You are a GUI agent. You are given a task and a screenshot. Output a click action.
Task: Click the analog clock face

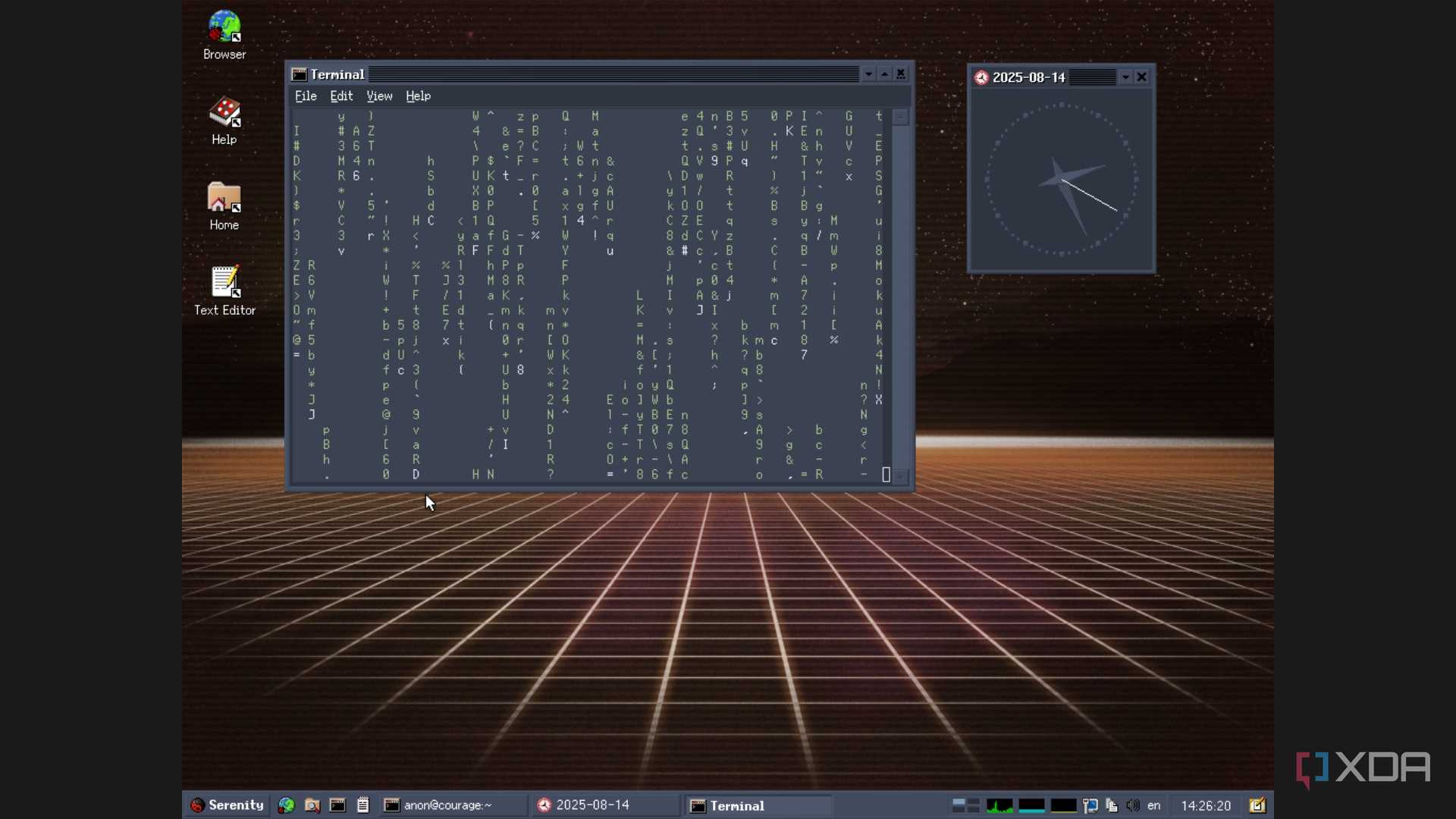click(1061, 180)
